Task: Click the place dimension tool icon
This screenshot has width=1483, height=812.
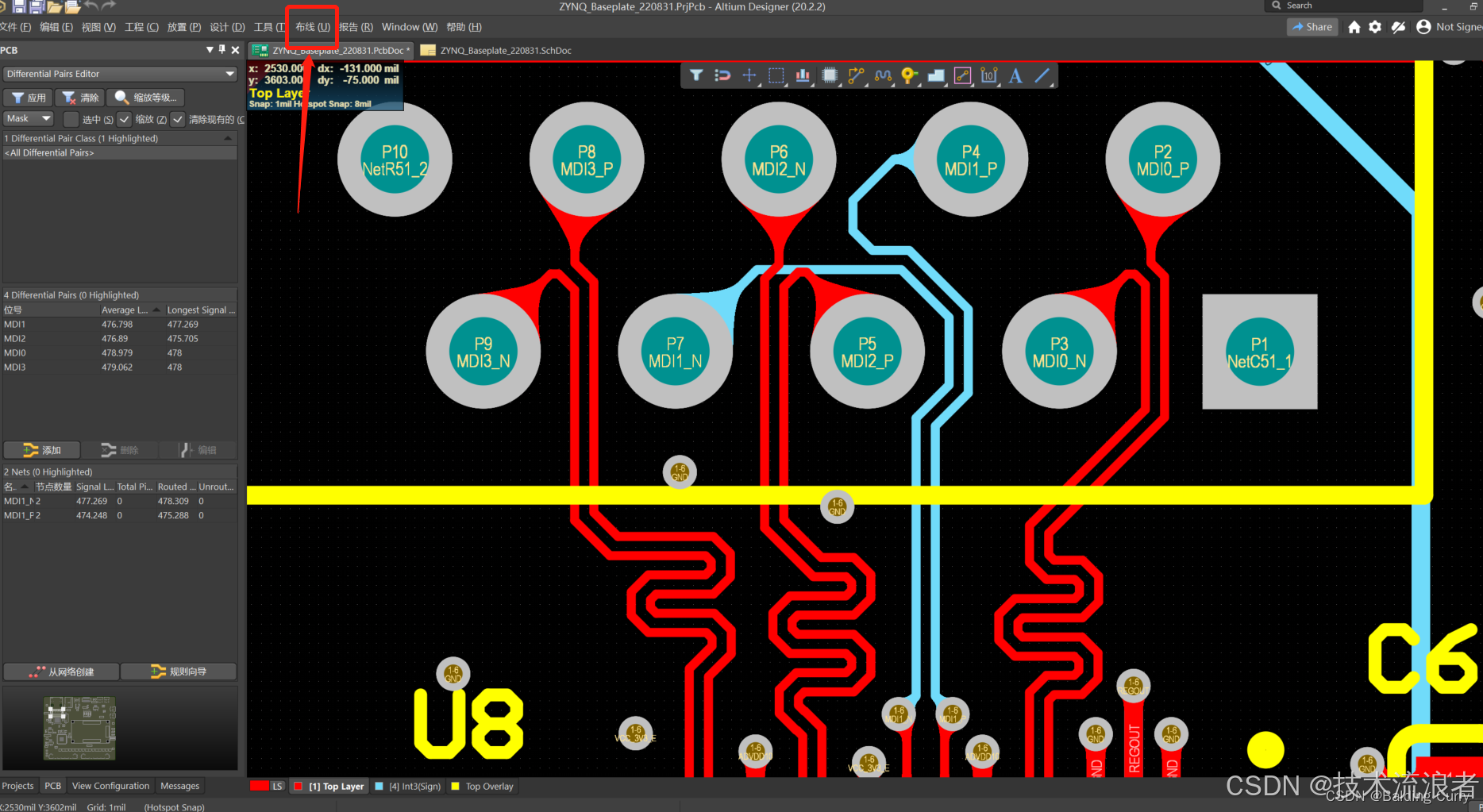Action: pos(989,75)
